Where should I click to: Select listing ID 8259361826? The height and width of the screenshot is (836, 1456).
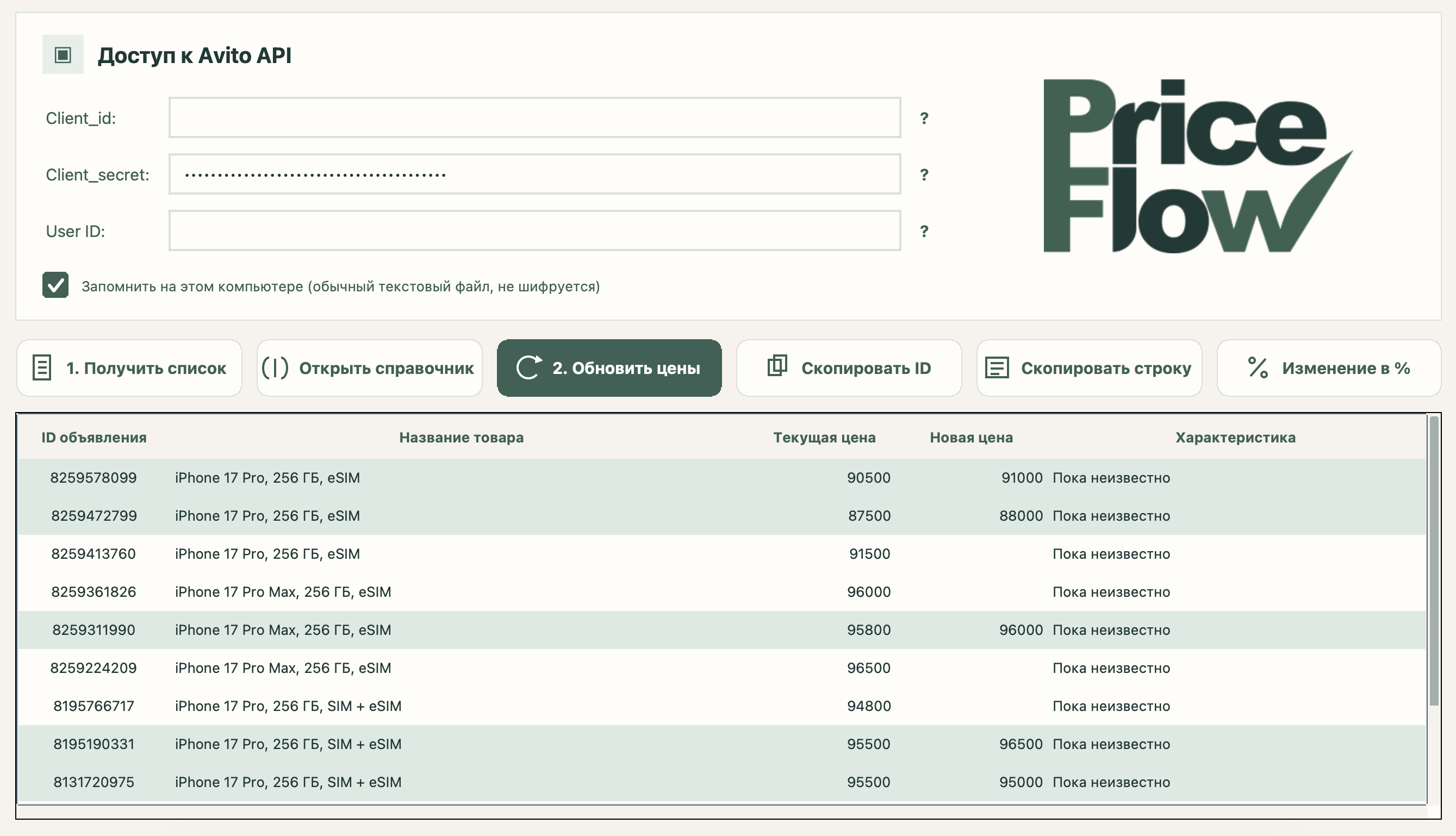pos(94,592)
